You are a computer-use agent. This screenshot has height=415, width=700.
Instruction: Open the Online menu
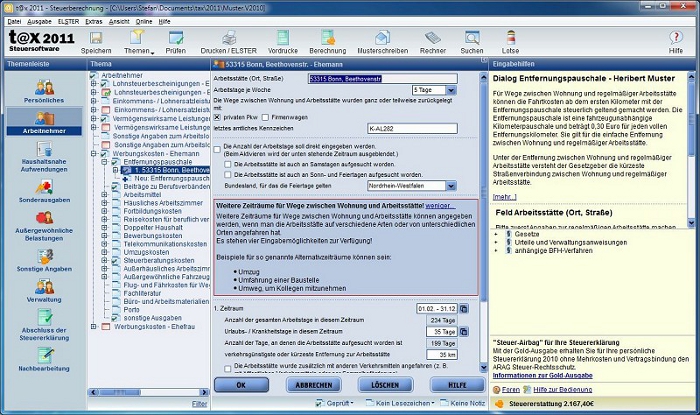click(x=144, y=21)
